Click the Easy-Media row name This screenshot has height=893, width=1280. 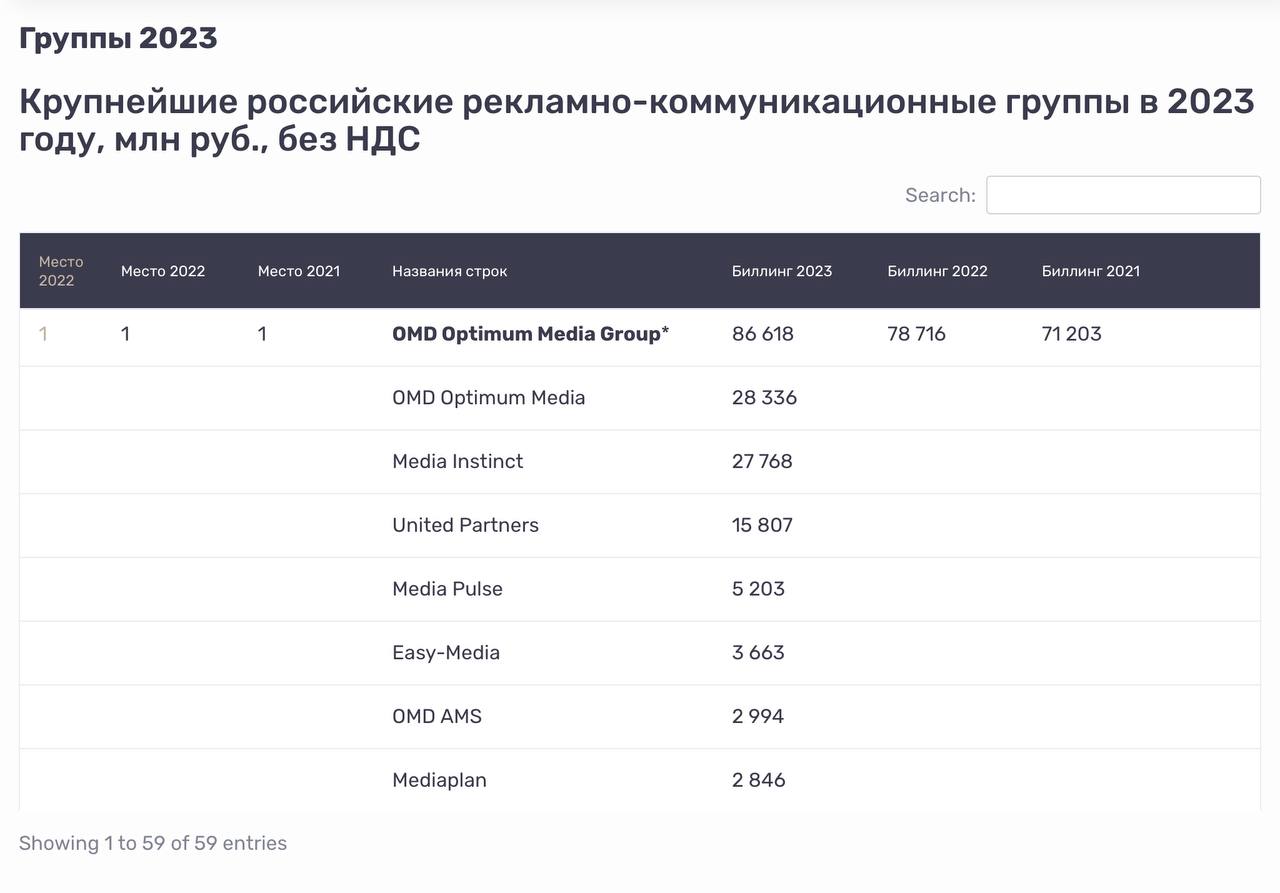pos(446,653)
